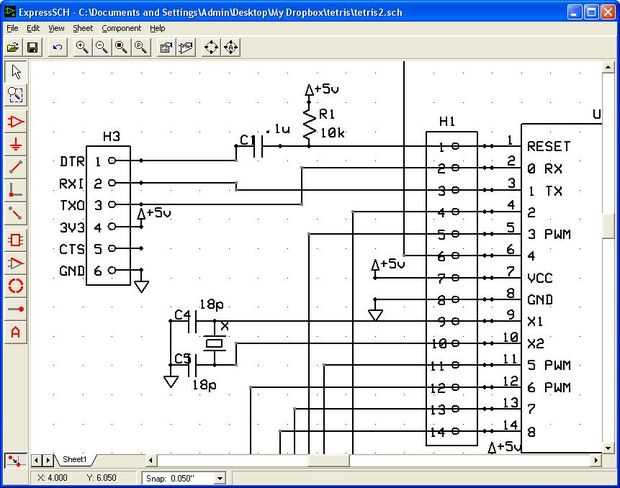
Task: Click the C5 capacitor label
Action: click(x=183, y=359)
